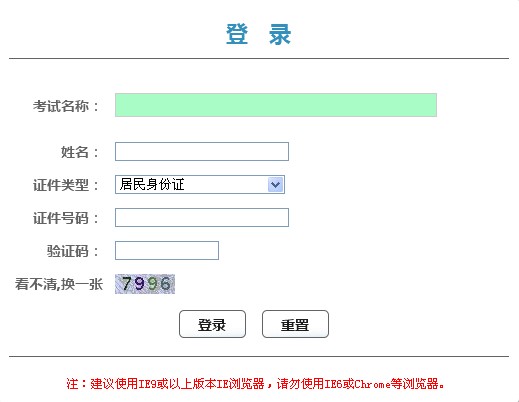Click the green 考试名称 field
The height and width of the screenshot is (402, 519).
276,105
